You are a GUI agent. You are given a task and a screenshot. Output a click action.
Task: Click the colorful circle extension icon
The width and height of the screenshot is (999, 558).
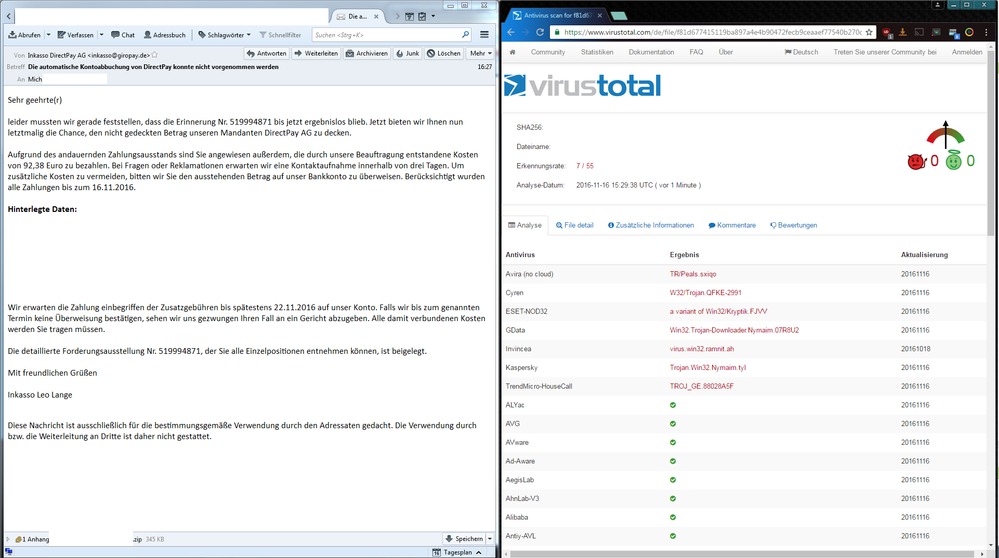point(969,32)
